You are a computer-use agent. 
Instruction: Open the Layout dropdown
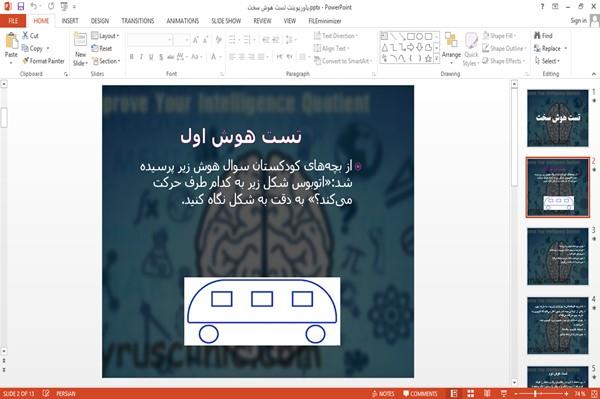105,36
